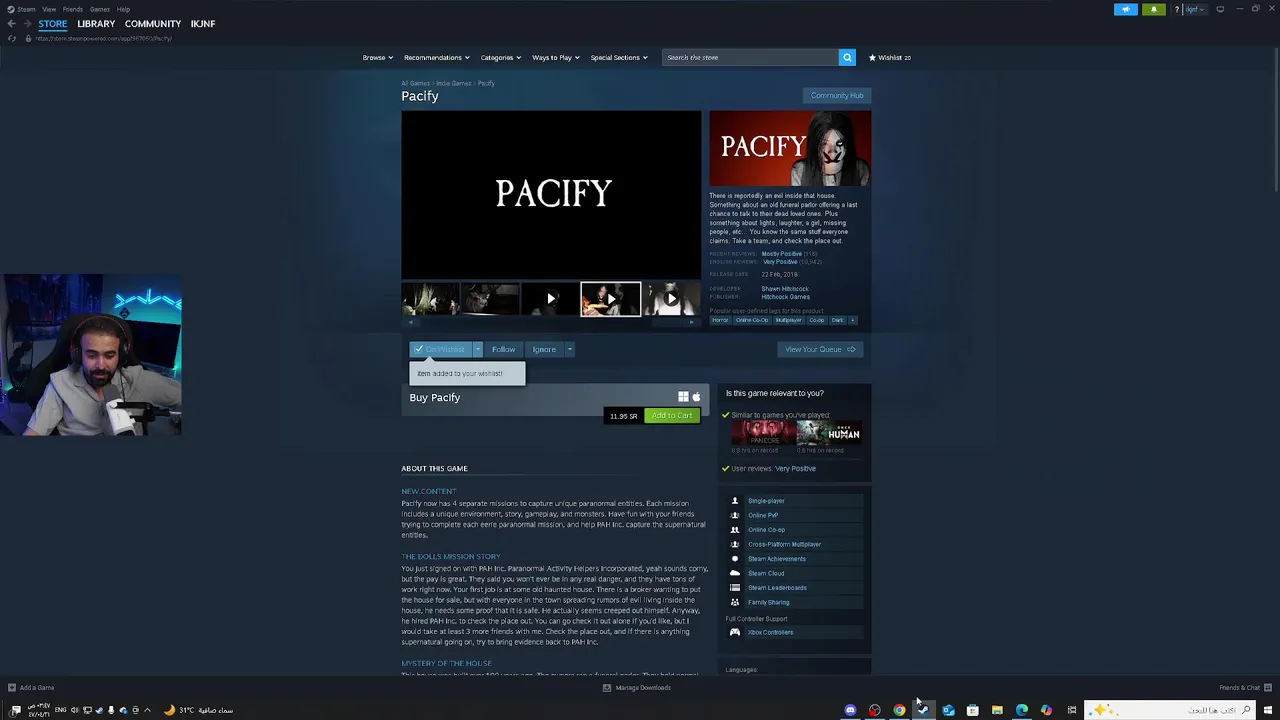Open the Shawn Hitchcock developer link

coord(785,289)
